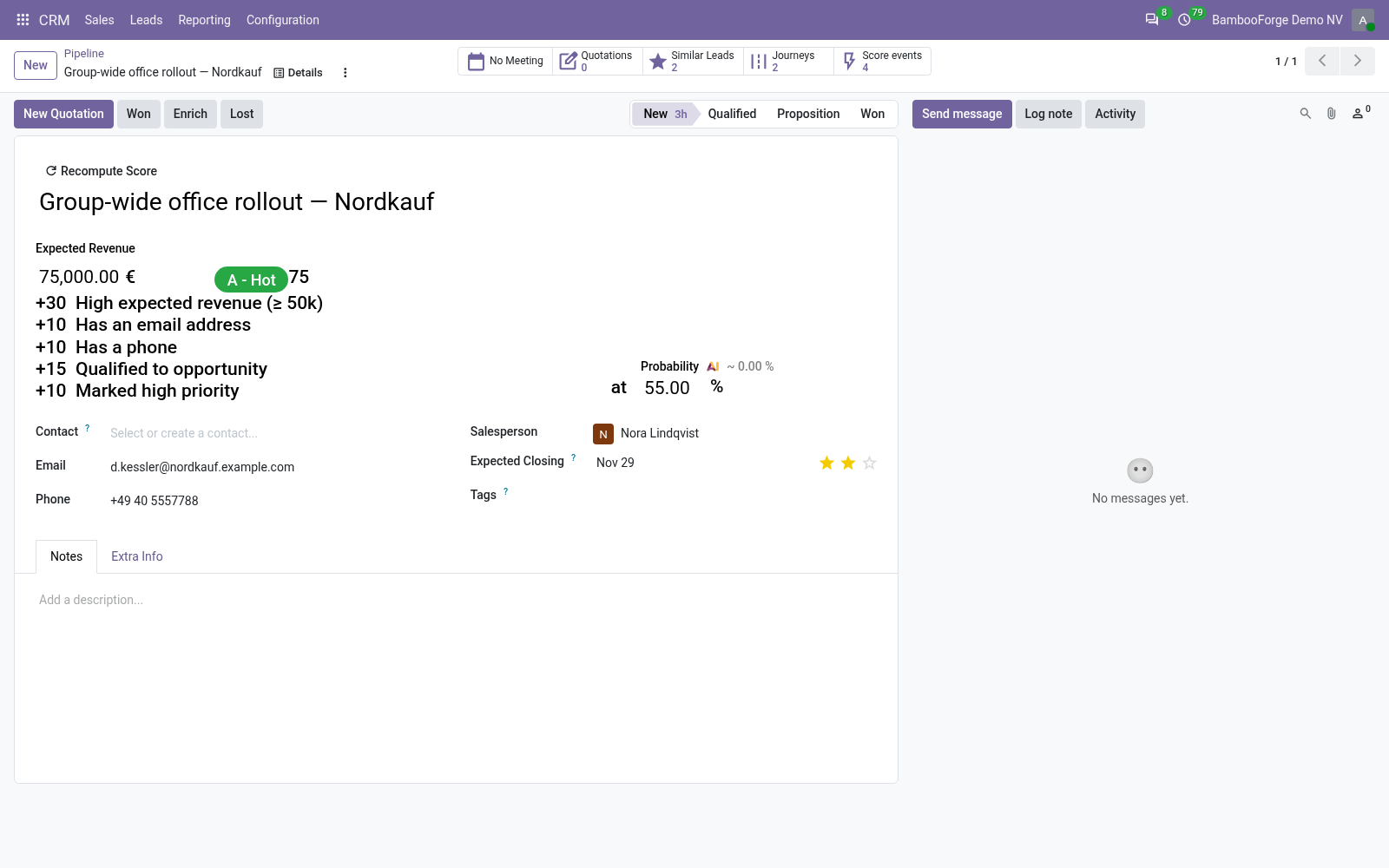Set priority to third star
Image resolution: width=1389 pixels, height=868 pixels.
[x=869, y=463]
